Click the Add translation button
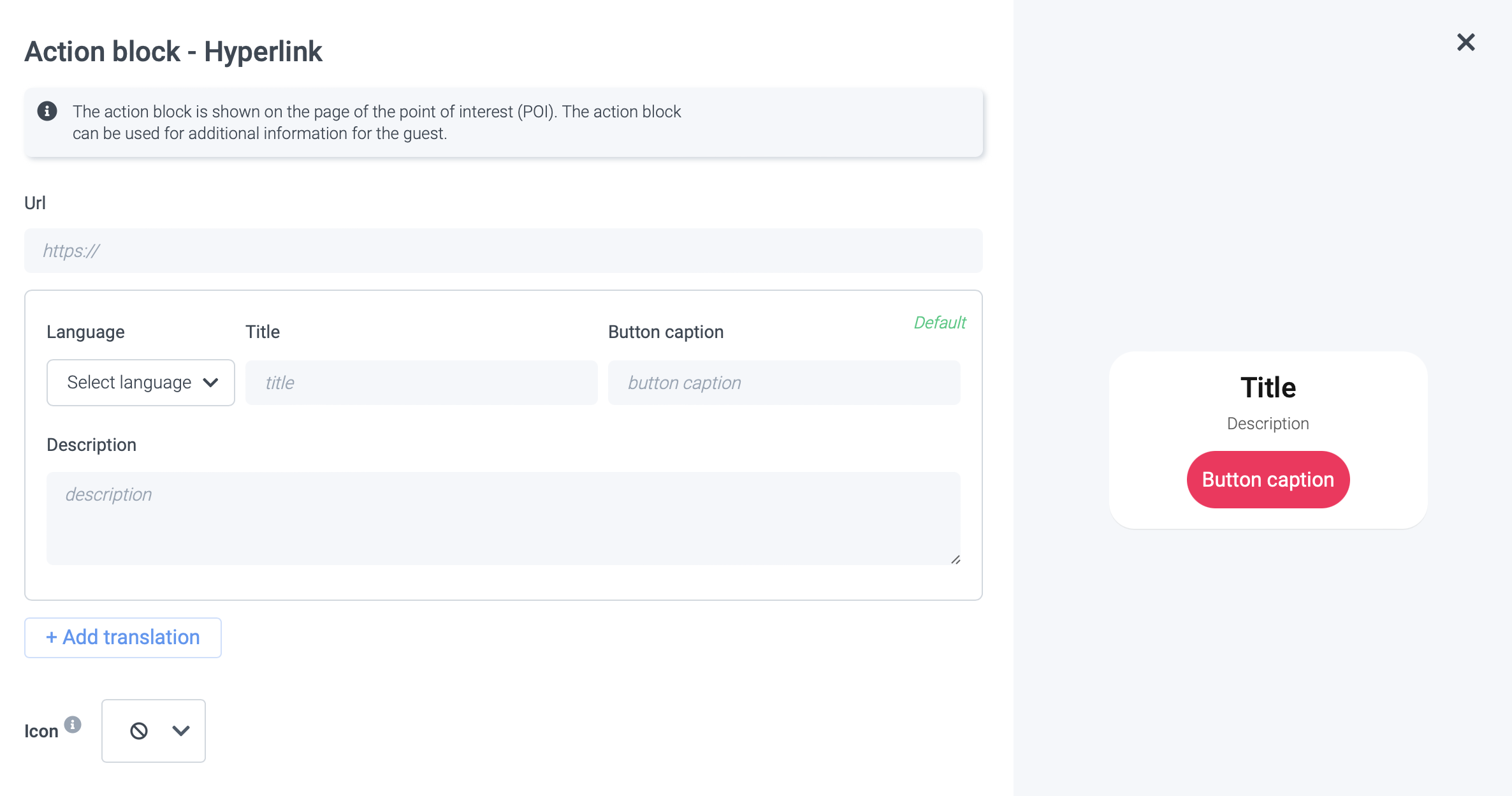This screenshot has height=796, width=1512. click(x=123, y=638)
